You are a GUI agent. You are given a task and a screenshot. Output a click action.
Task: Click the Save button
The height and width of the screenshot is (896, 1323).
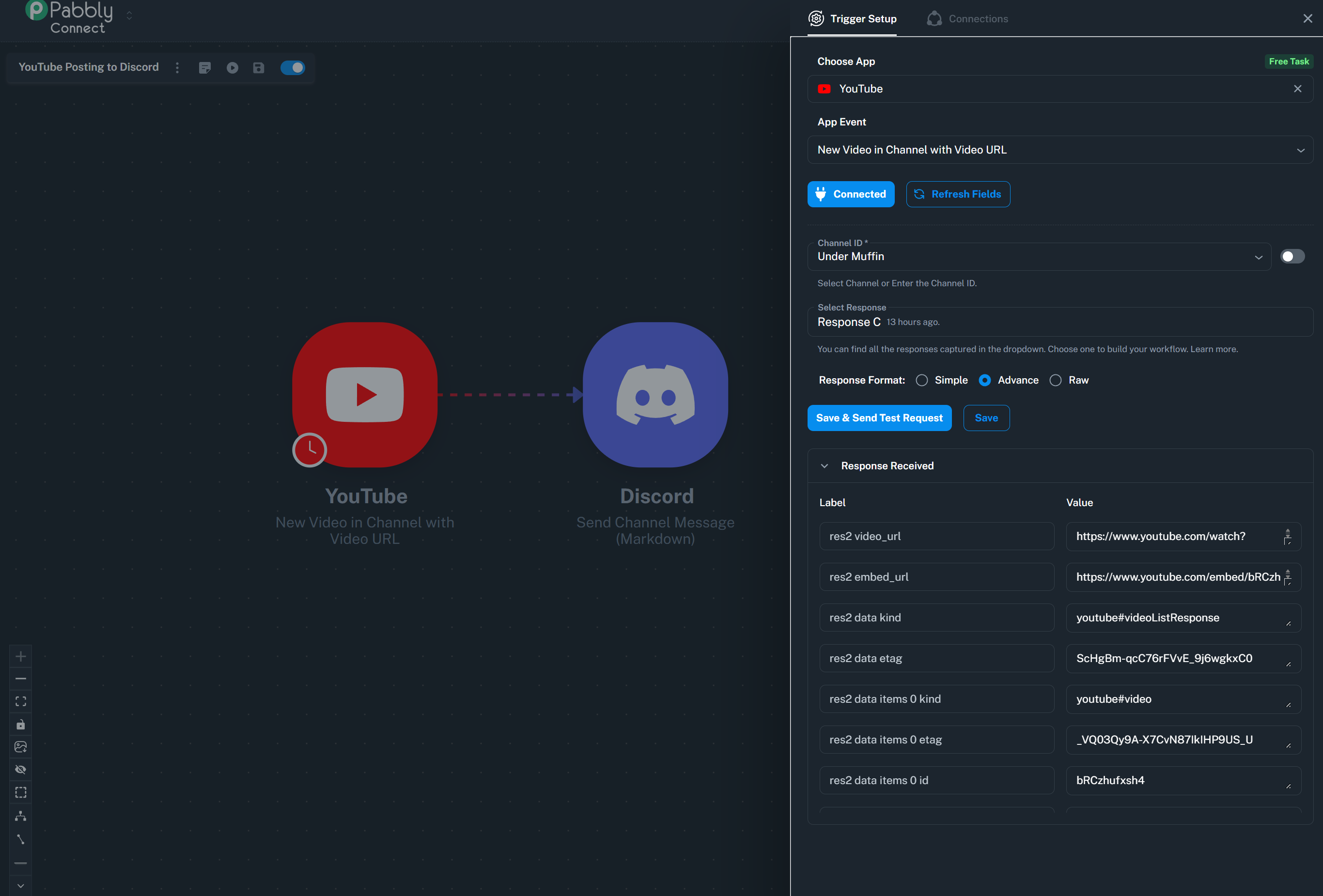click(986, 418)
